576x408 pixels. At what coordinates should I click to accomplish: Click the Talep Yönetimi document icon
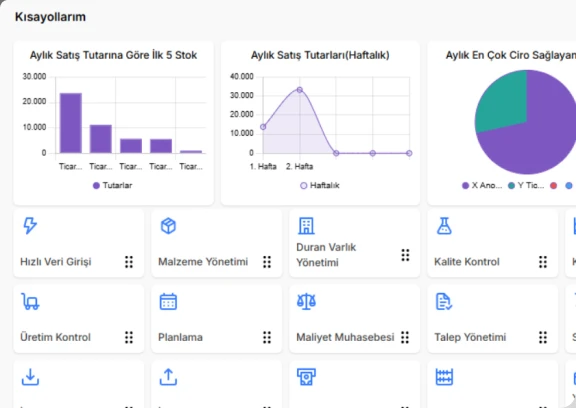(x=444, y=302)
